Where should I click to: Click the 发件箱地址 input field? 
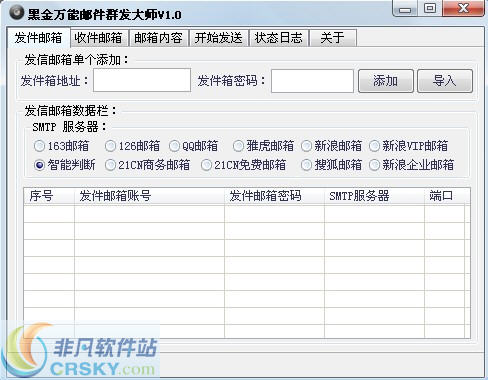[x=142, y=80]
